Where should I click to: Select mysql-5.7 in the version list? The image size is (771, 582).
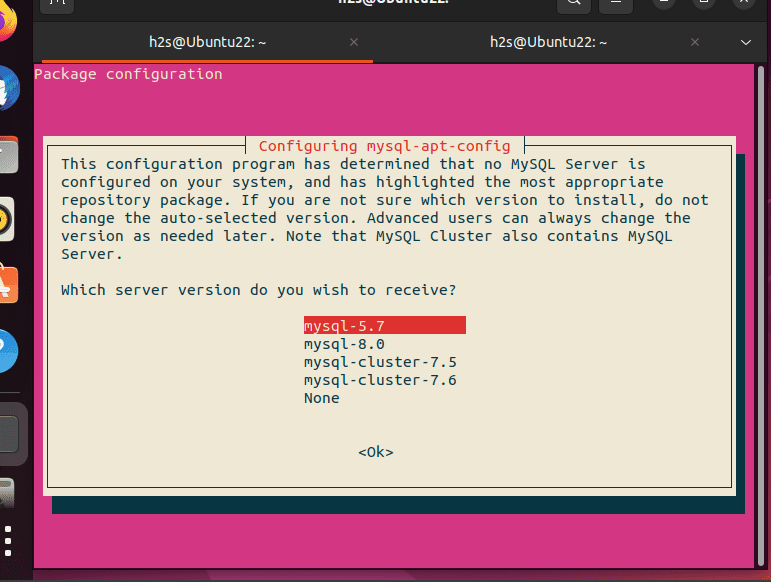385,325
